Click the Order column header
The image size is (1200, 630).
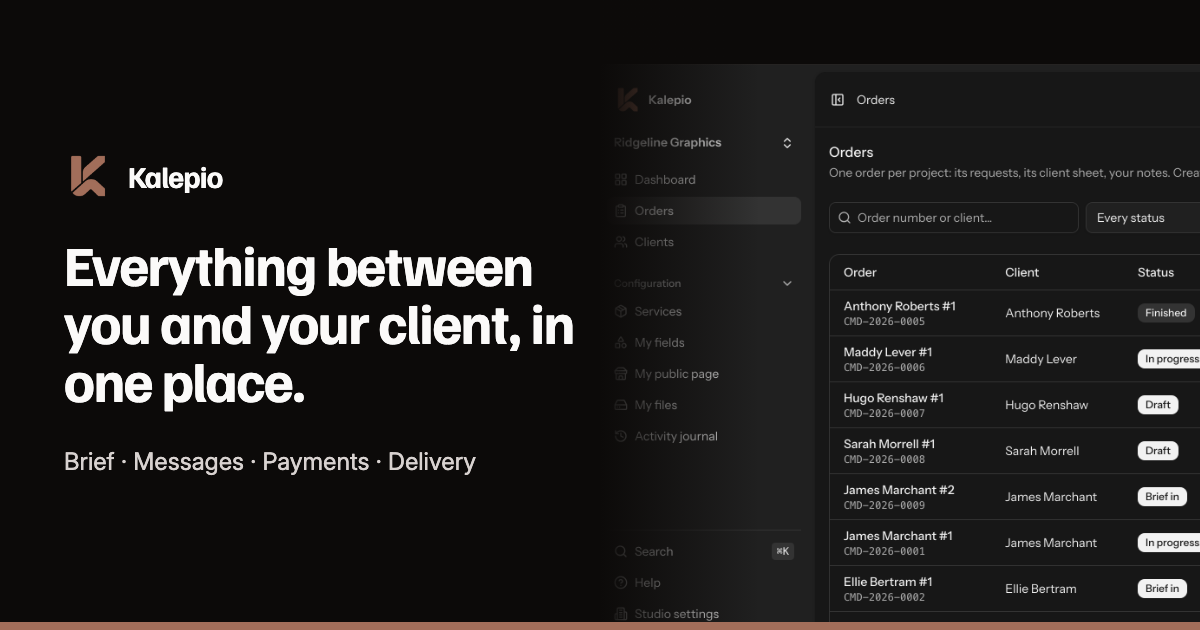(x=860, y=272)
